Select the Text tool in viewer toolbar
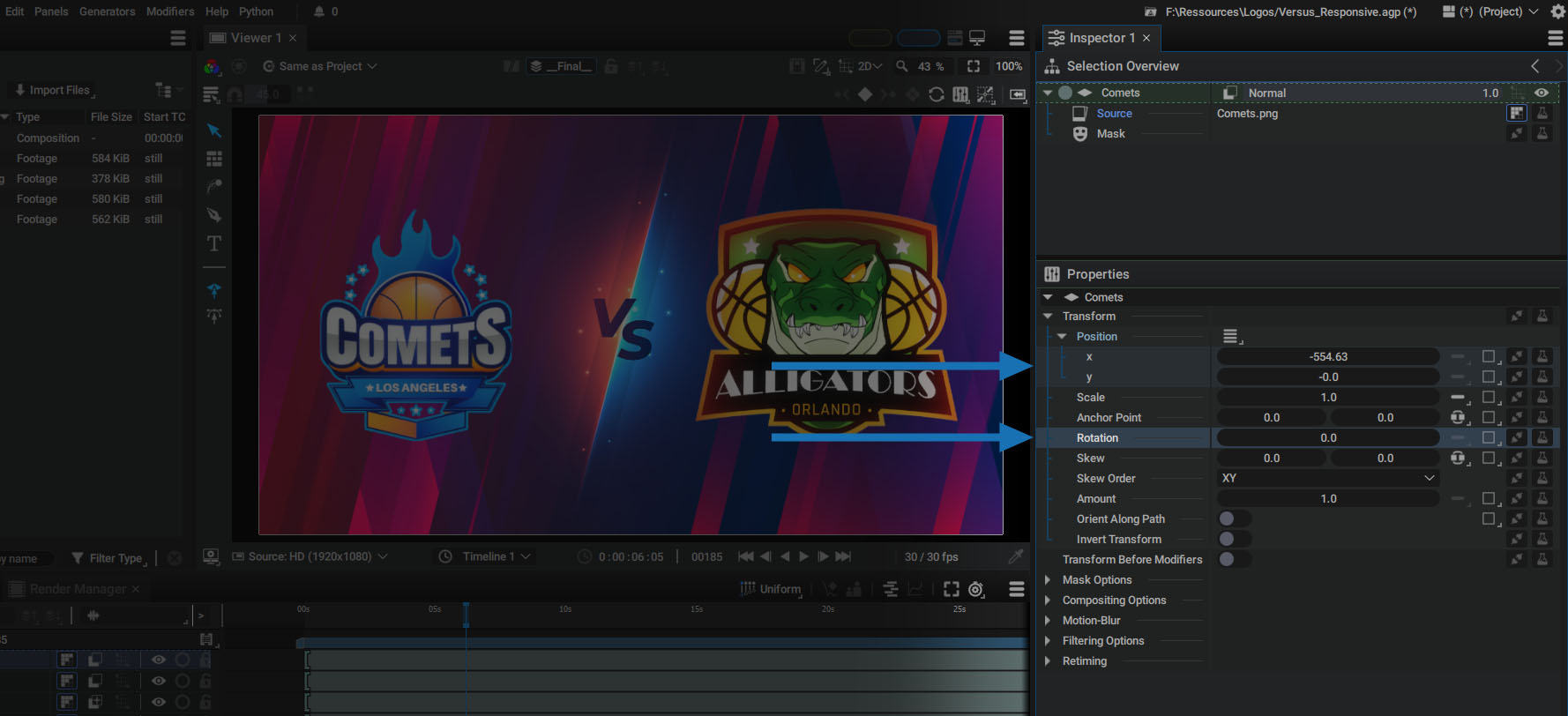Viewport: 1568px width, 716px height. tap(213, 243)
